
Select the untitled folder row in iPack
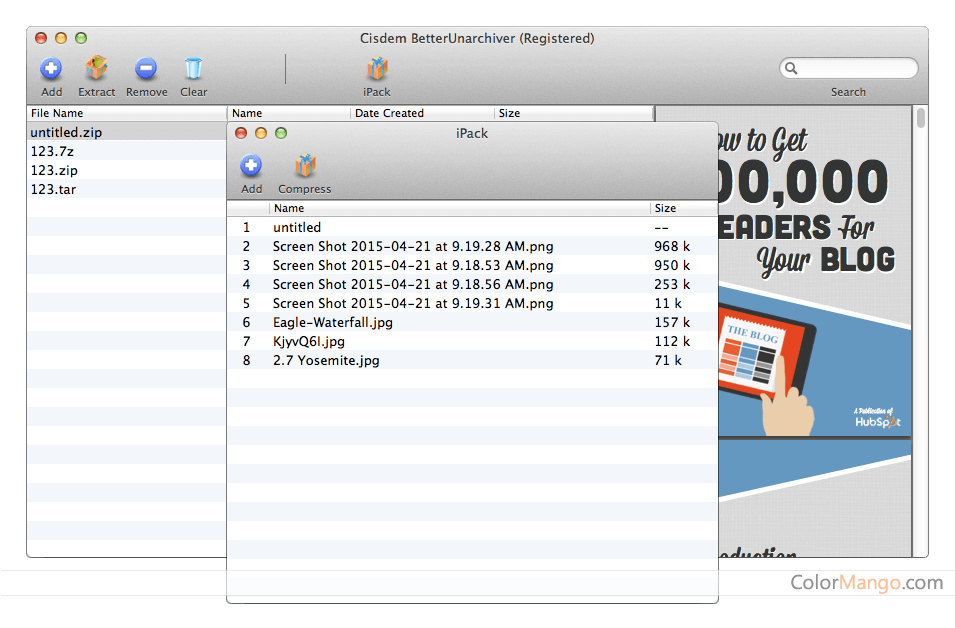pyautogui.click(x=297, y=227)
